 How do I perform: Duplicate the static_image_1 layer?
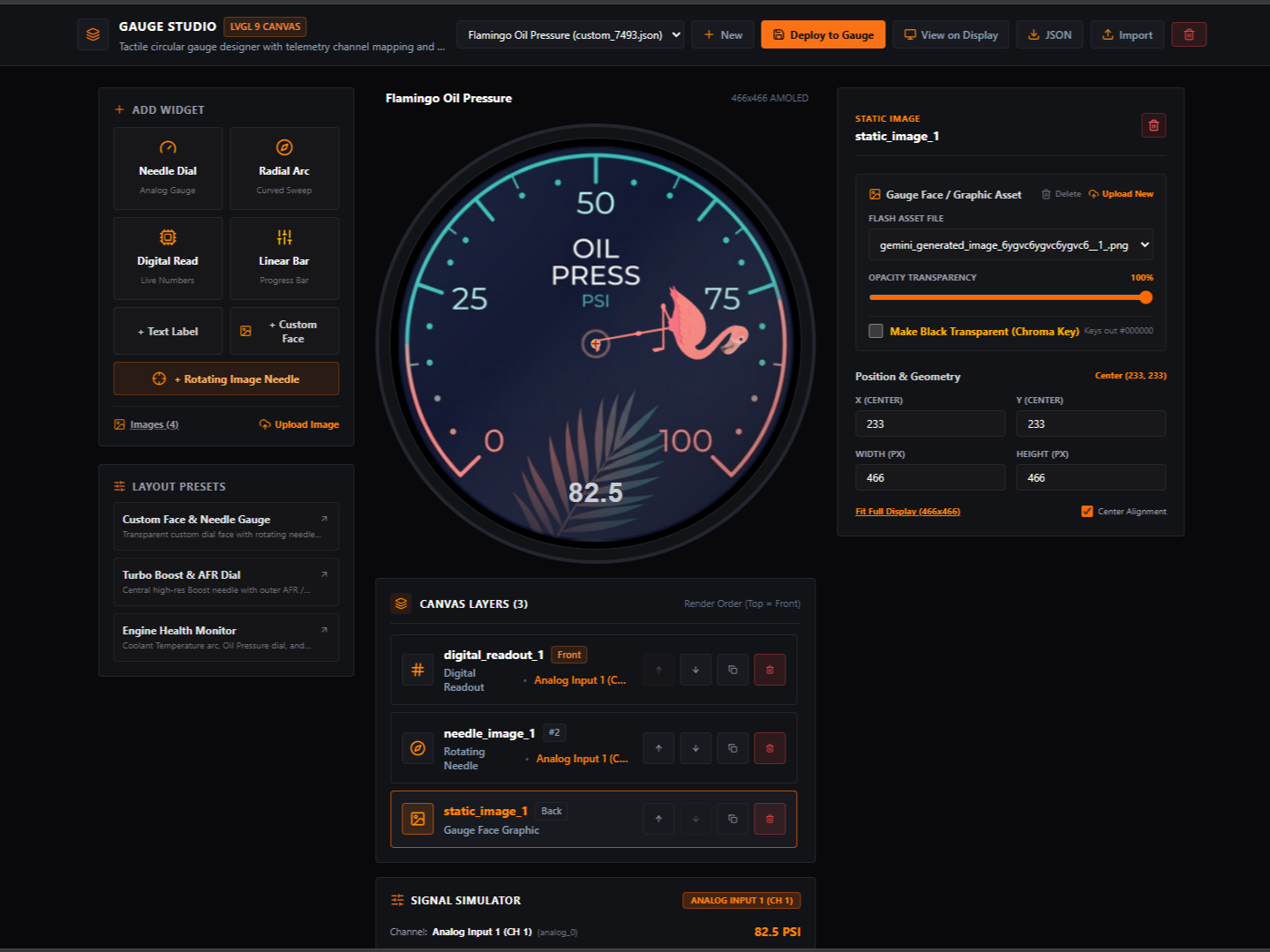pos(733,819)
